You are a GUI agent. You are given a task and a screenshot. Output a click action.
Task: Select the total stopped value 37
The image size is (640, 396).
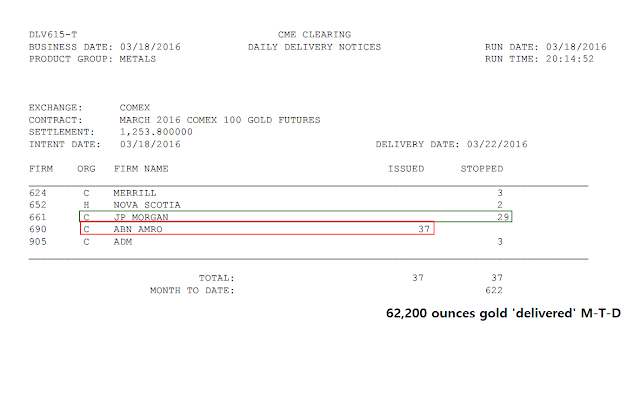click(x=497, y=278)
